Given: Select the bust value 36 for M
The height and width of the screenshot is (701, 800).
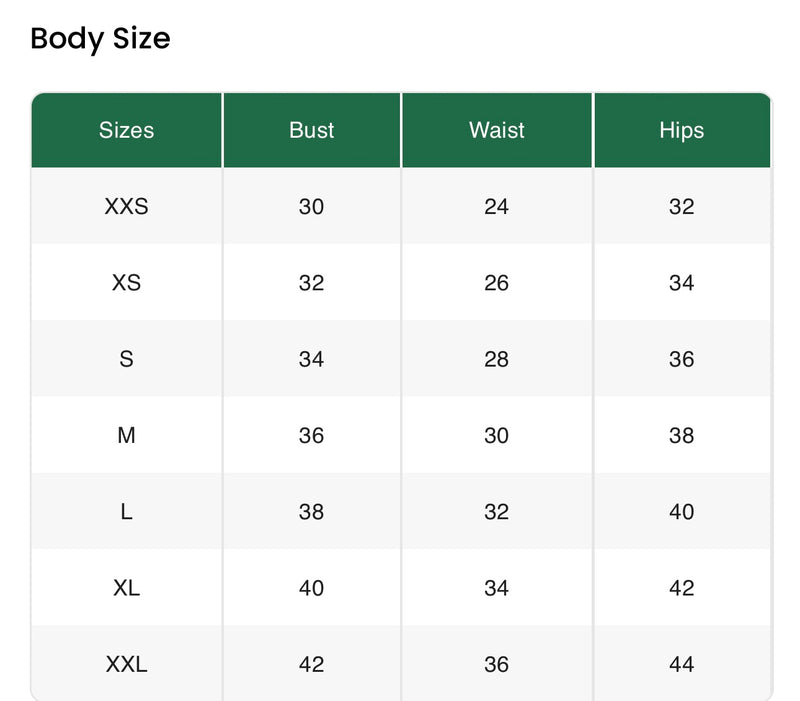Looking at the screenshot, I should click(x=311, y=435).
